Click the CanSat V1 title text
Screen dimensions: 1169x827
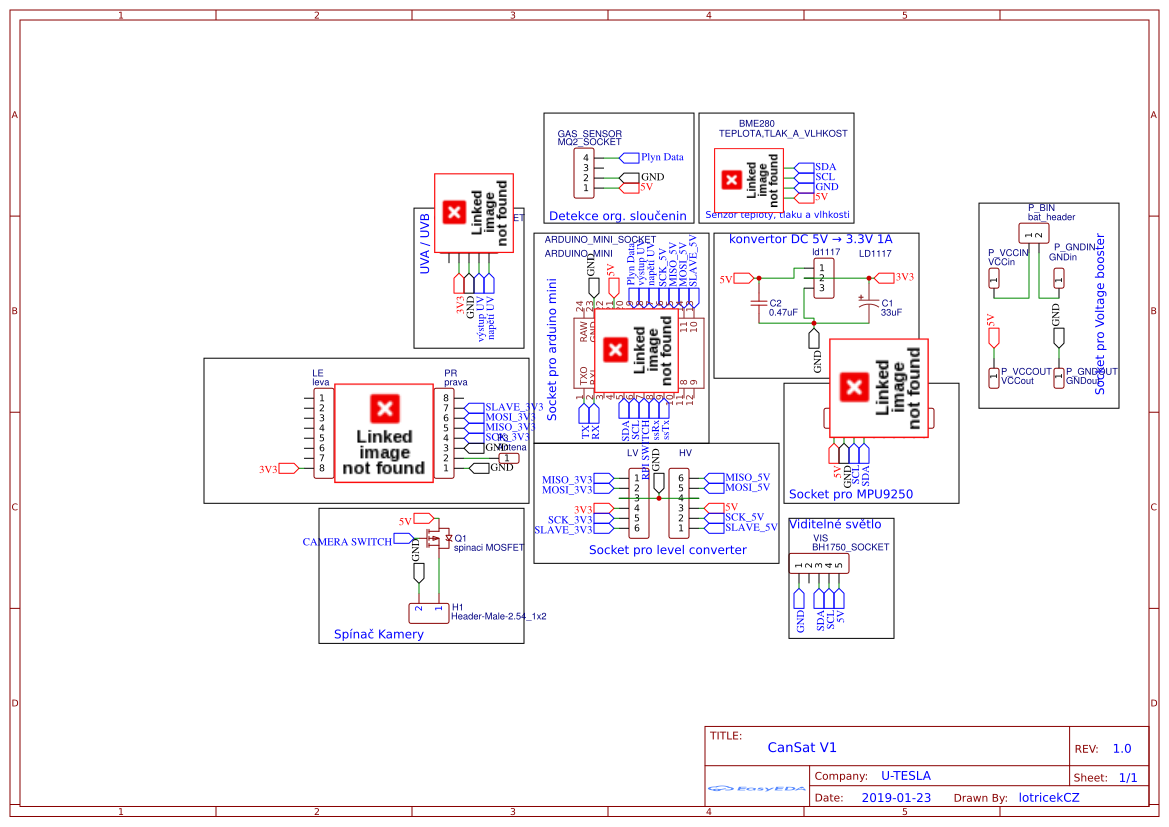point(803,746)
